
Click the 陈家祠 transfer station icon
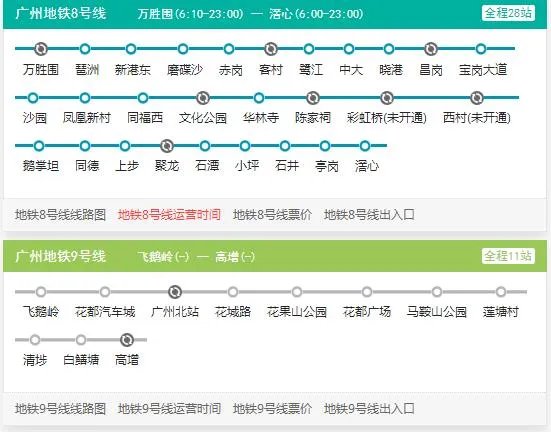312,98
